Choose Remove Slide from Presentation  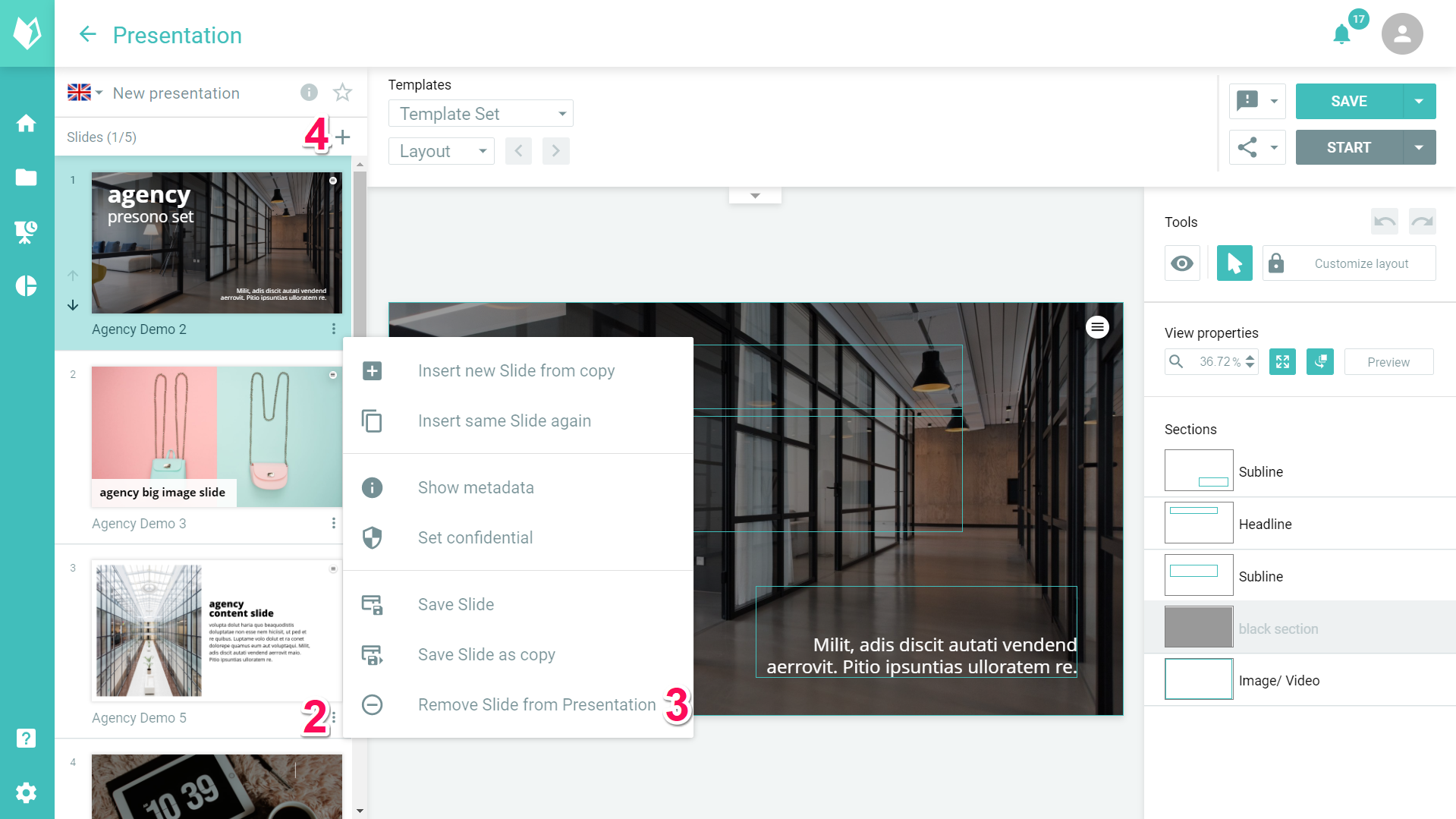coord(536,704)
